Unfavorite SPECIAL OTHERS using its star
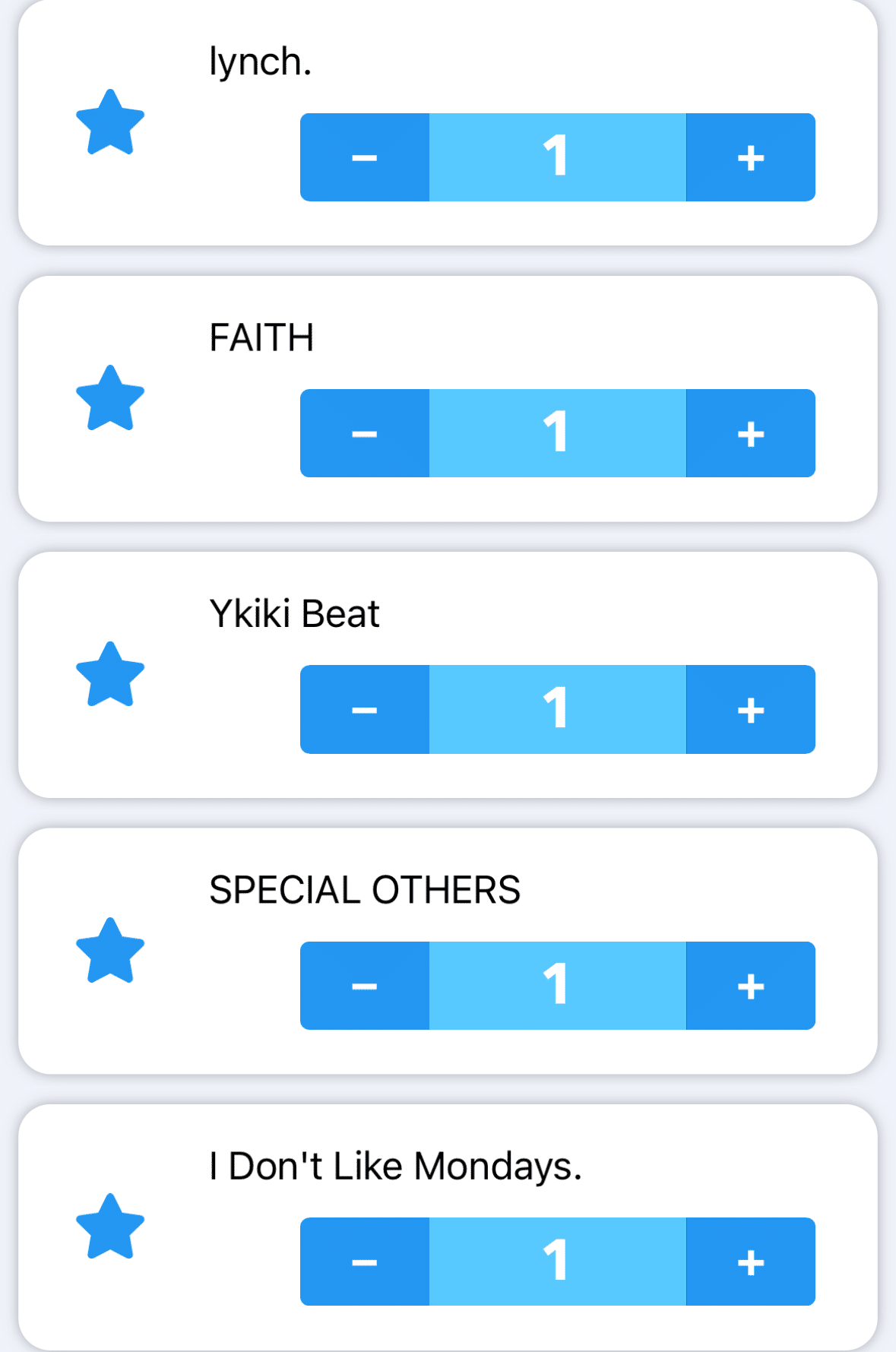The image size is (896, 1352). 110,951
